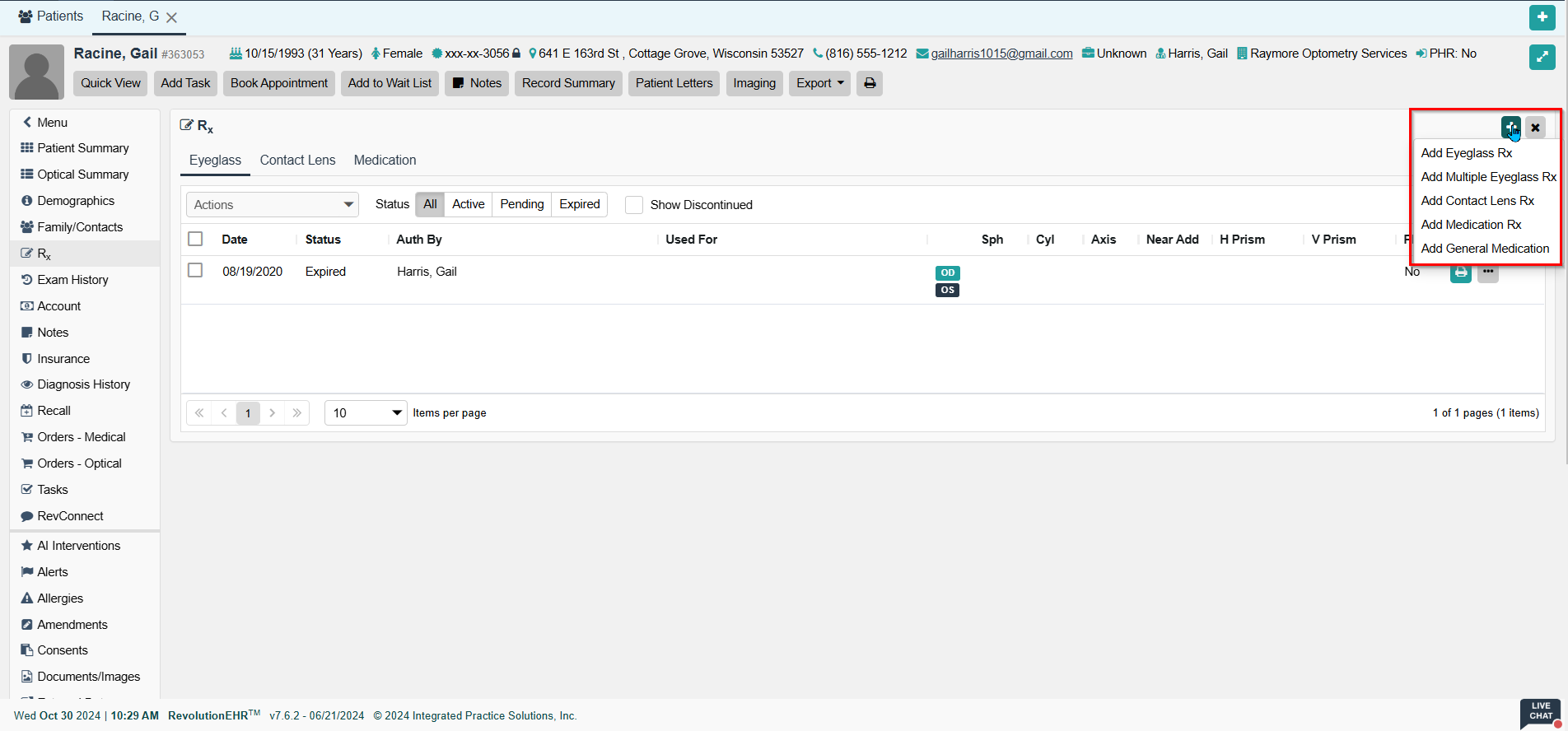The height and width of the screenshot is (731, 1568).
Task: Toggle the Show Discontinued checkbox
Action: point(633,205)
